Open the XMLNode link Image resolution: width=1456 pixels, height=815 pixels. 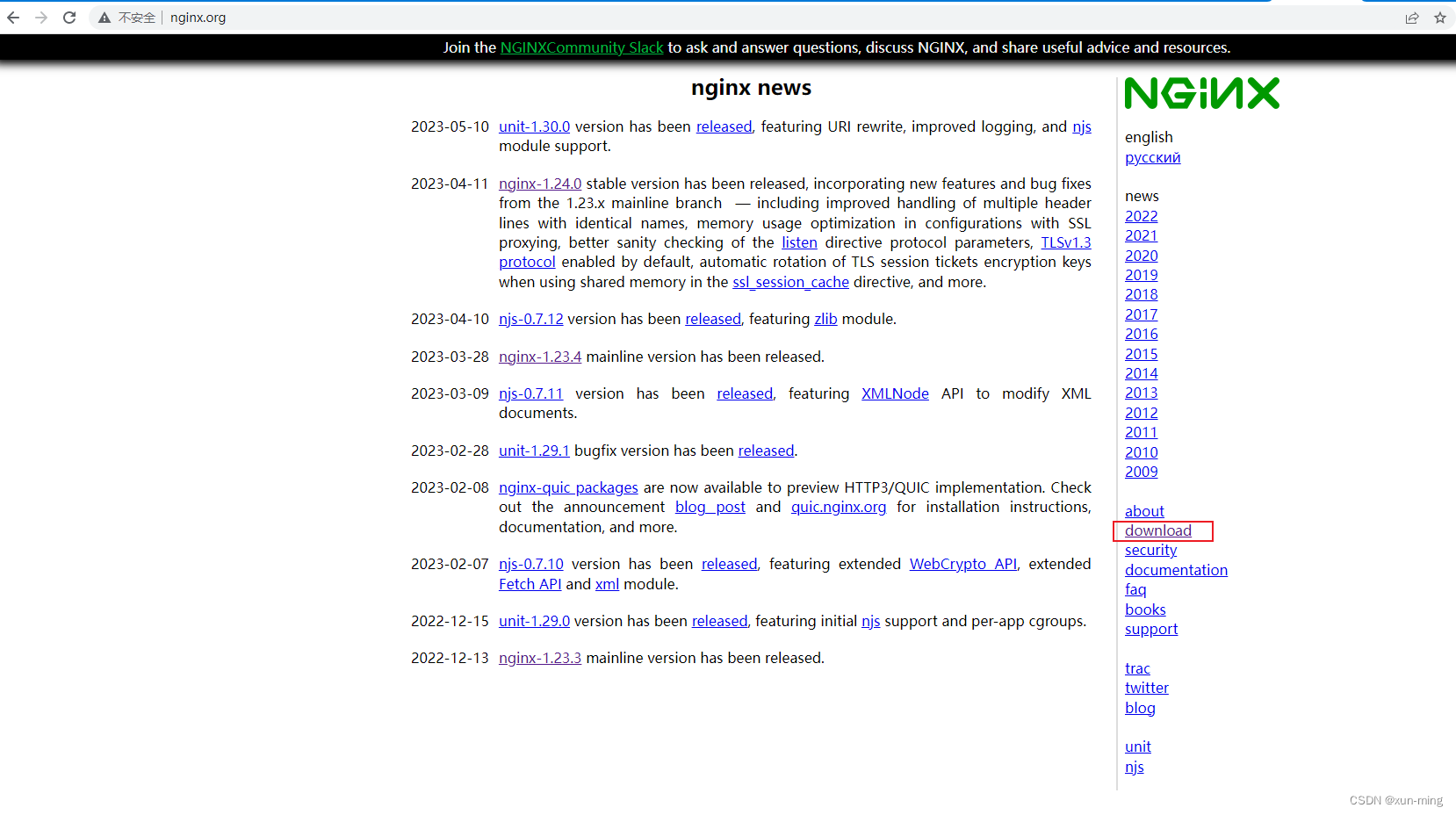coord(895,393)
